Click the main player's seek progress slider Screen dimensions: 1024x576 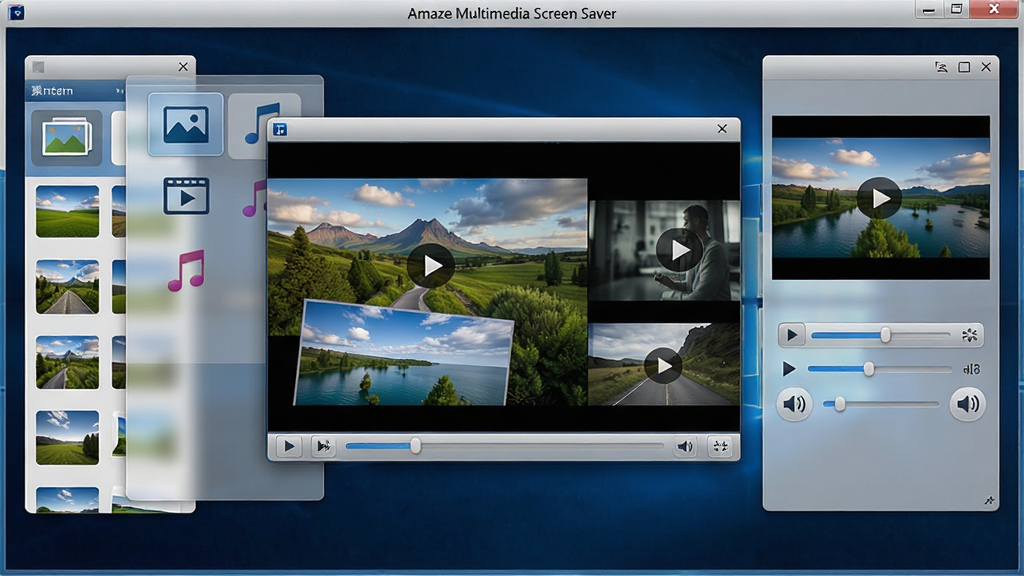504,446
